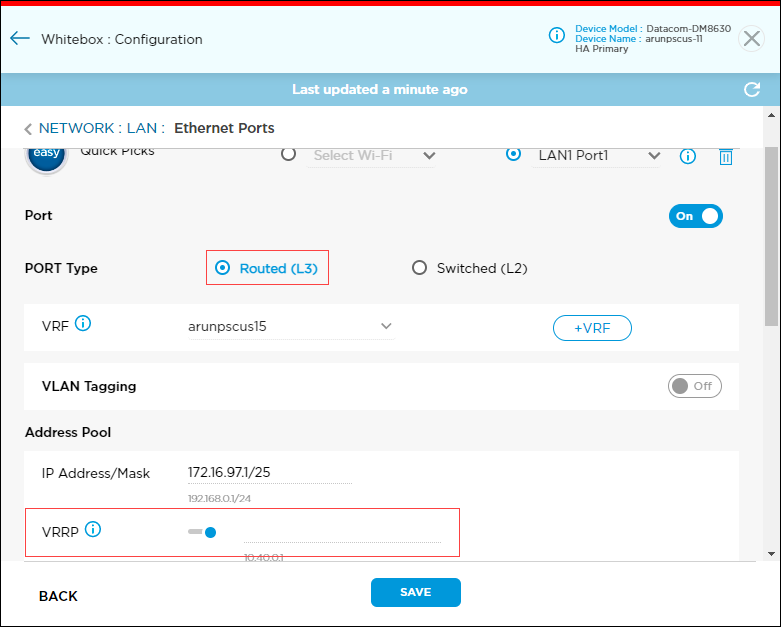This screenshot has height=627, width=781.
Task: Click the refresh icon on update bar
Action: click(x=752, y=90)
